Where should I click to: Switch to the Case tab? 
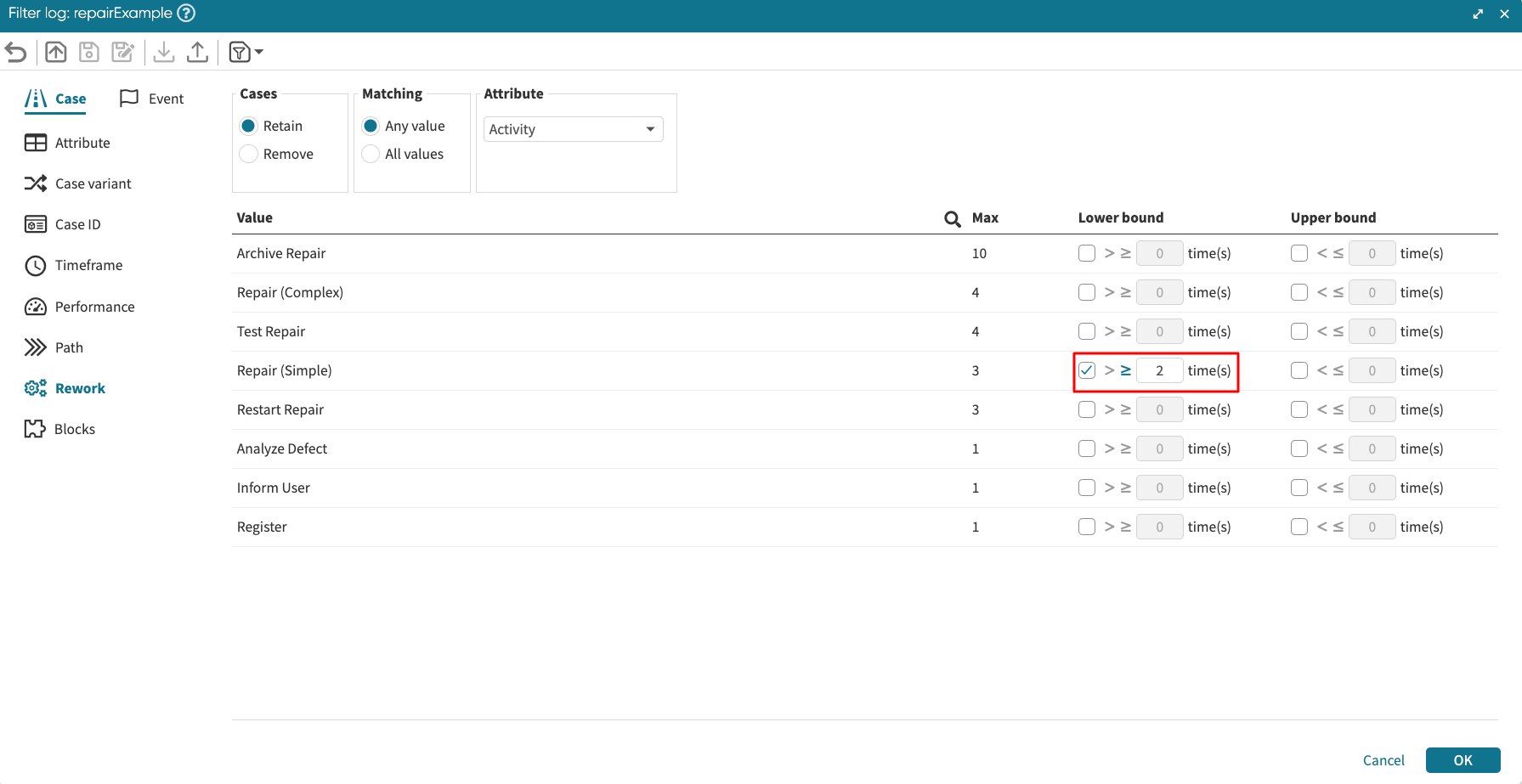(x=56, y=99)
